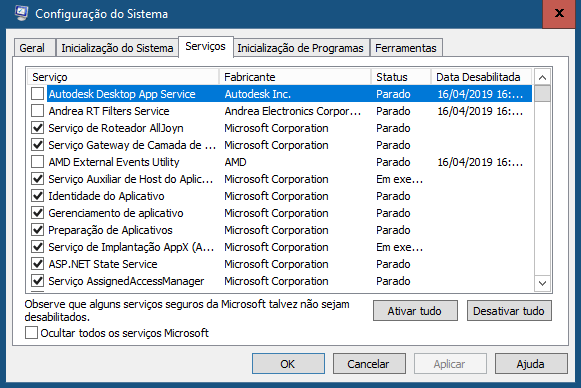Open the Inicialização do Sistema tab

[117, 48]
